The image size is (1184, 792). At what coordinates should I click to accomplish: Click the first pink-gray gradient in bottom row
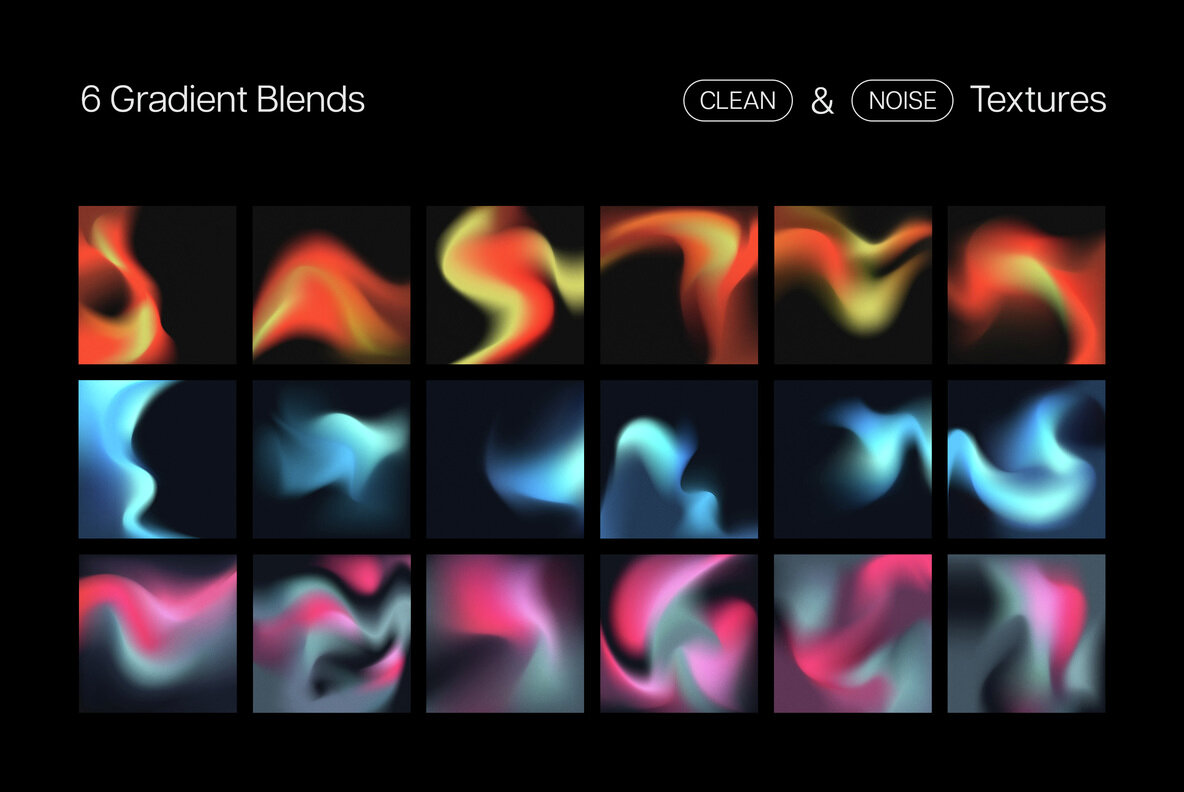156,632
